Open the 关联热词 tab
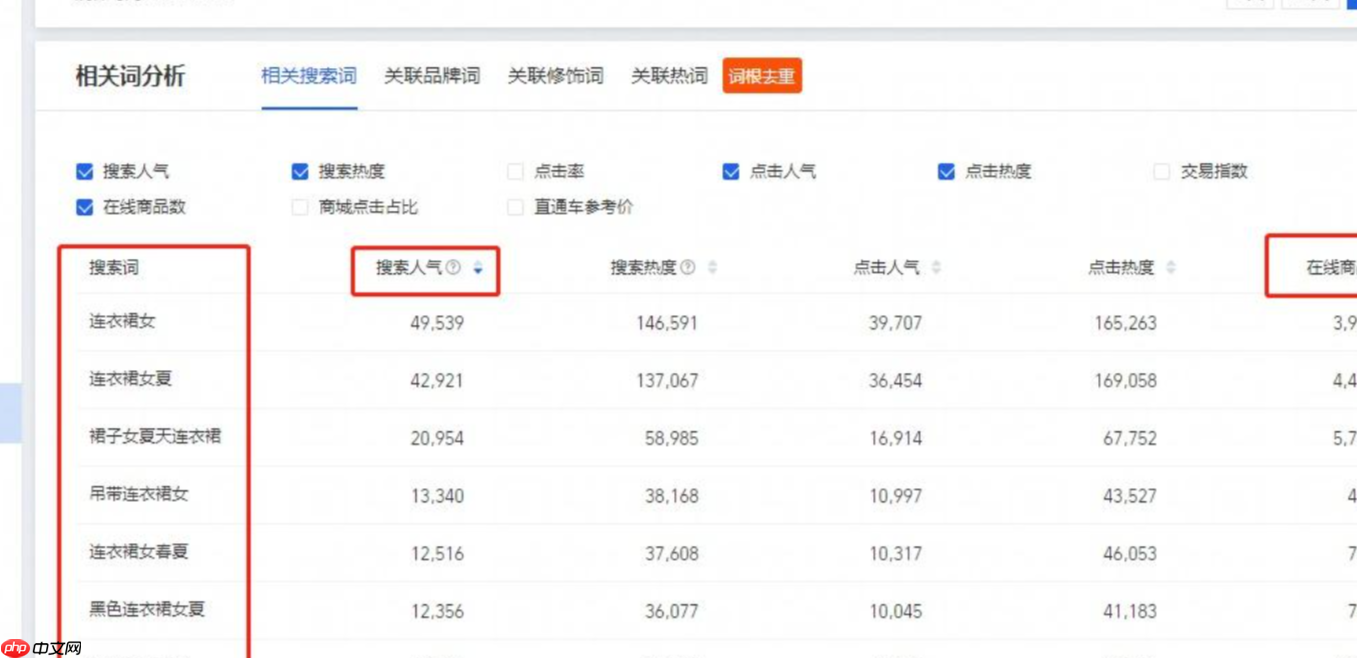The image size is (1357, 658). coord(669,76)
